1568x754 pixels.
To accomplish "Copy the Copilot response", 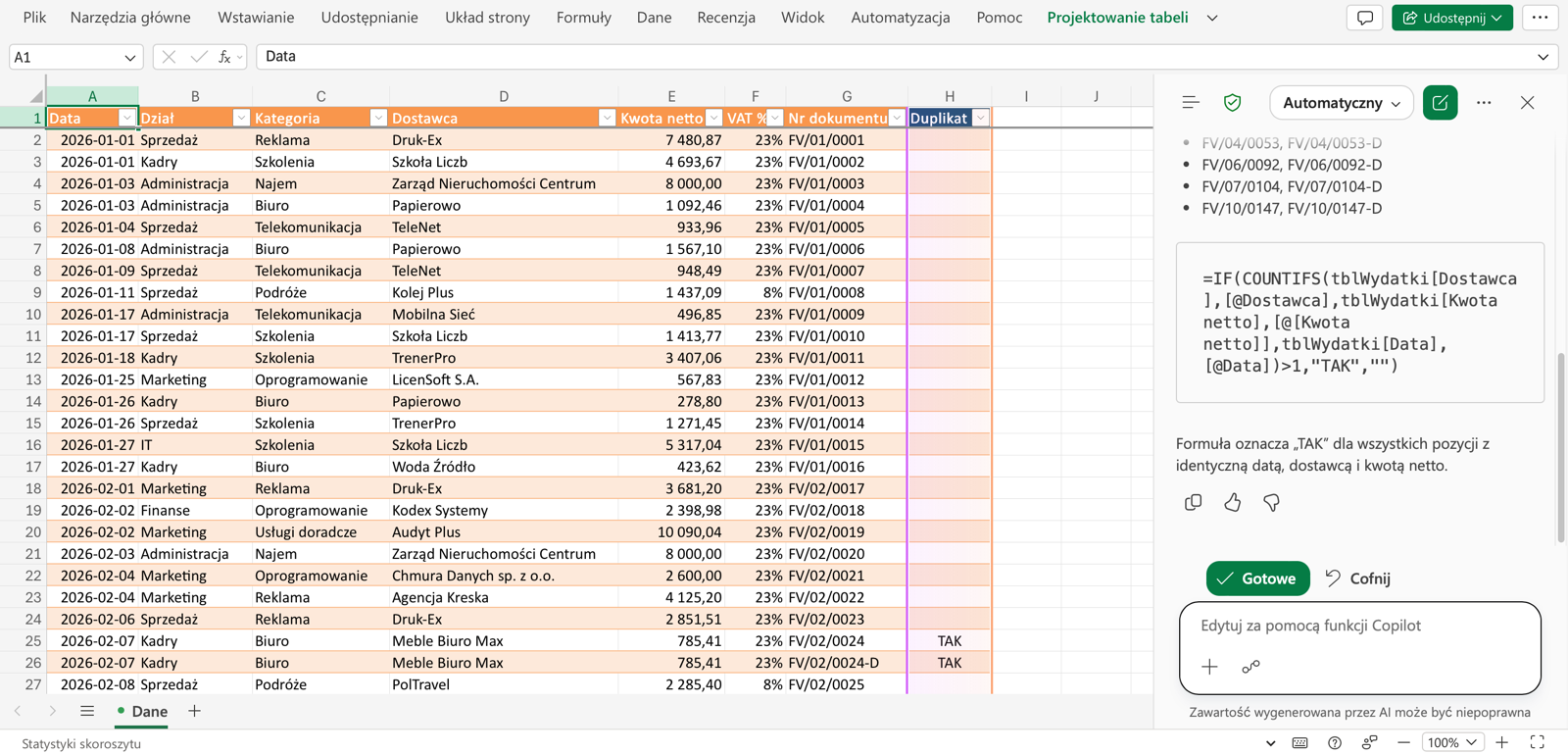I will pyautogui.click(x=1193, y=502).
